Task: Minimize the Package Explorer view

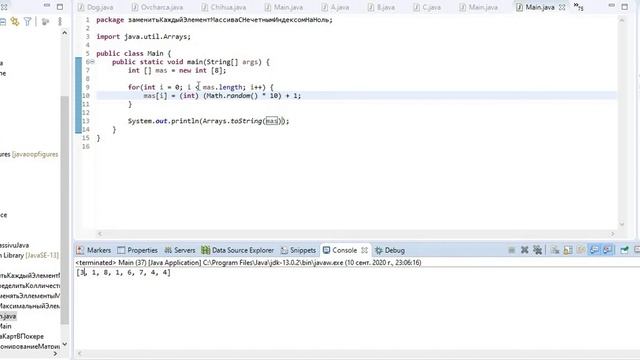Action: click(47, 6)
